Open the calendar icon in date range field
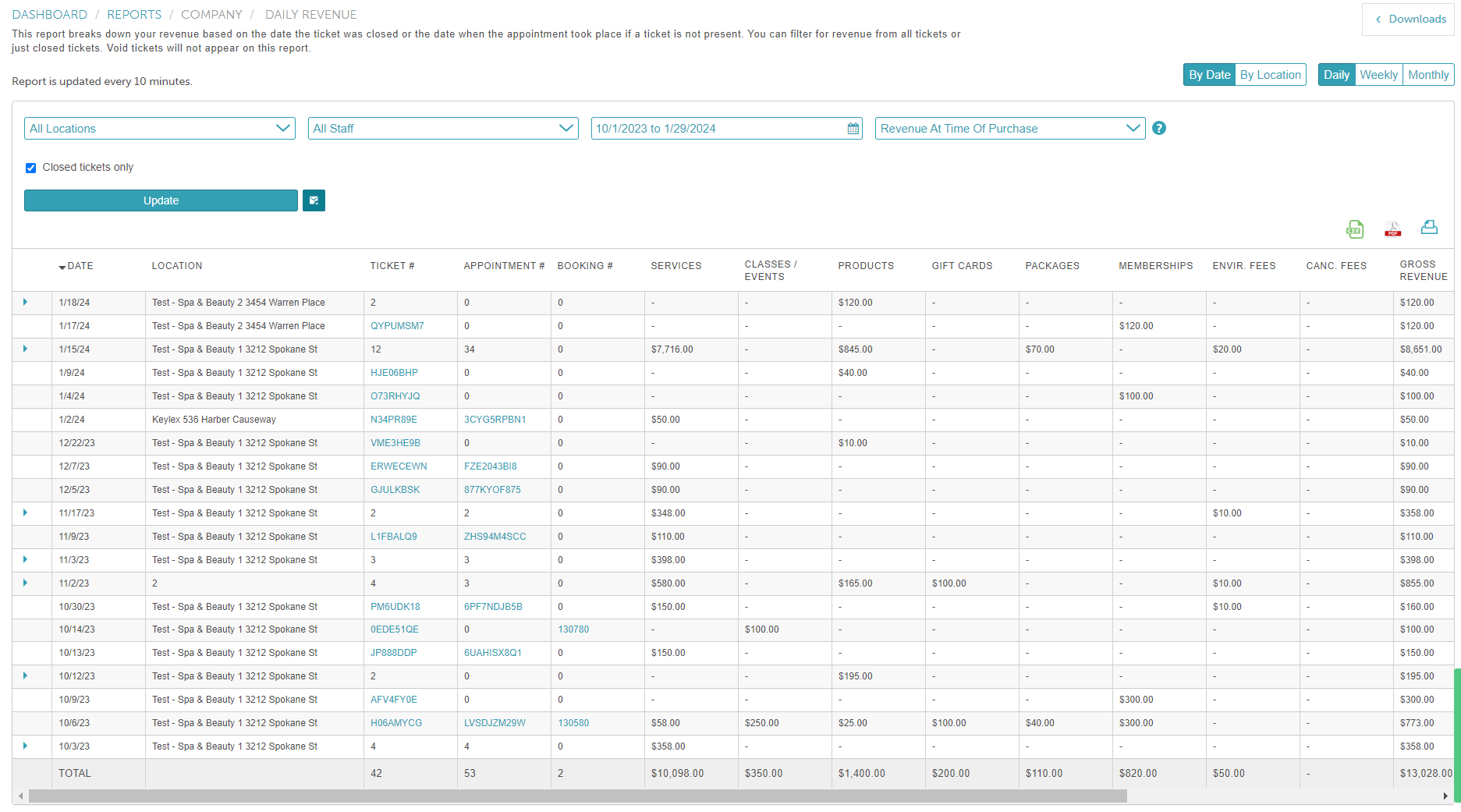 click(853, 129)
